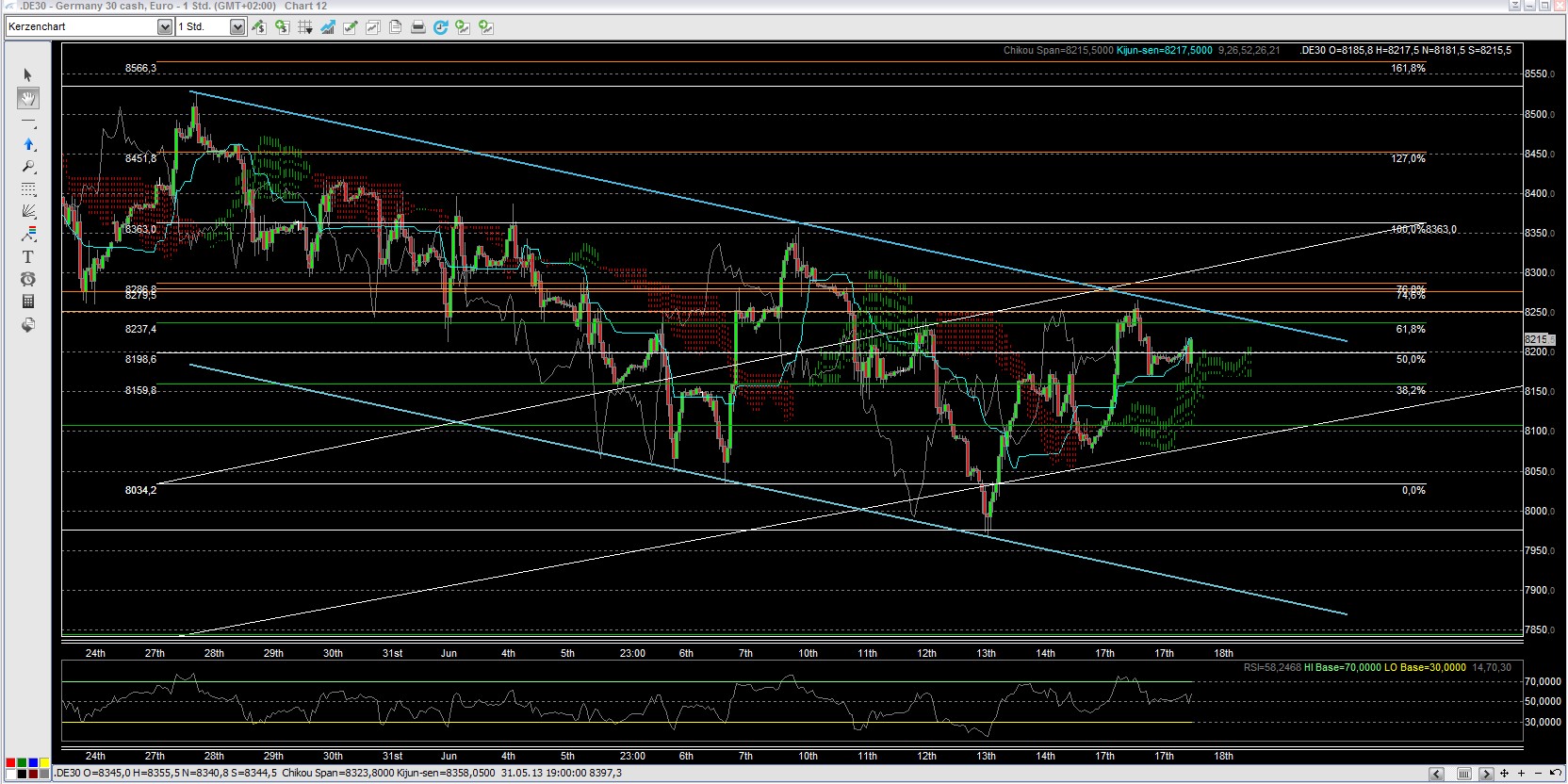Open the Kerzenchart chart type dropdown
Image resolution: width=1568 pixels, height=784 pixels.
(x=165, y=27)
